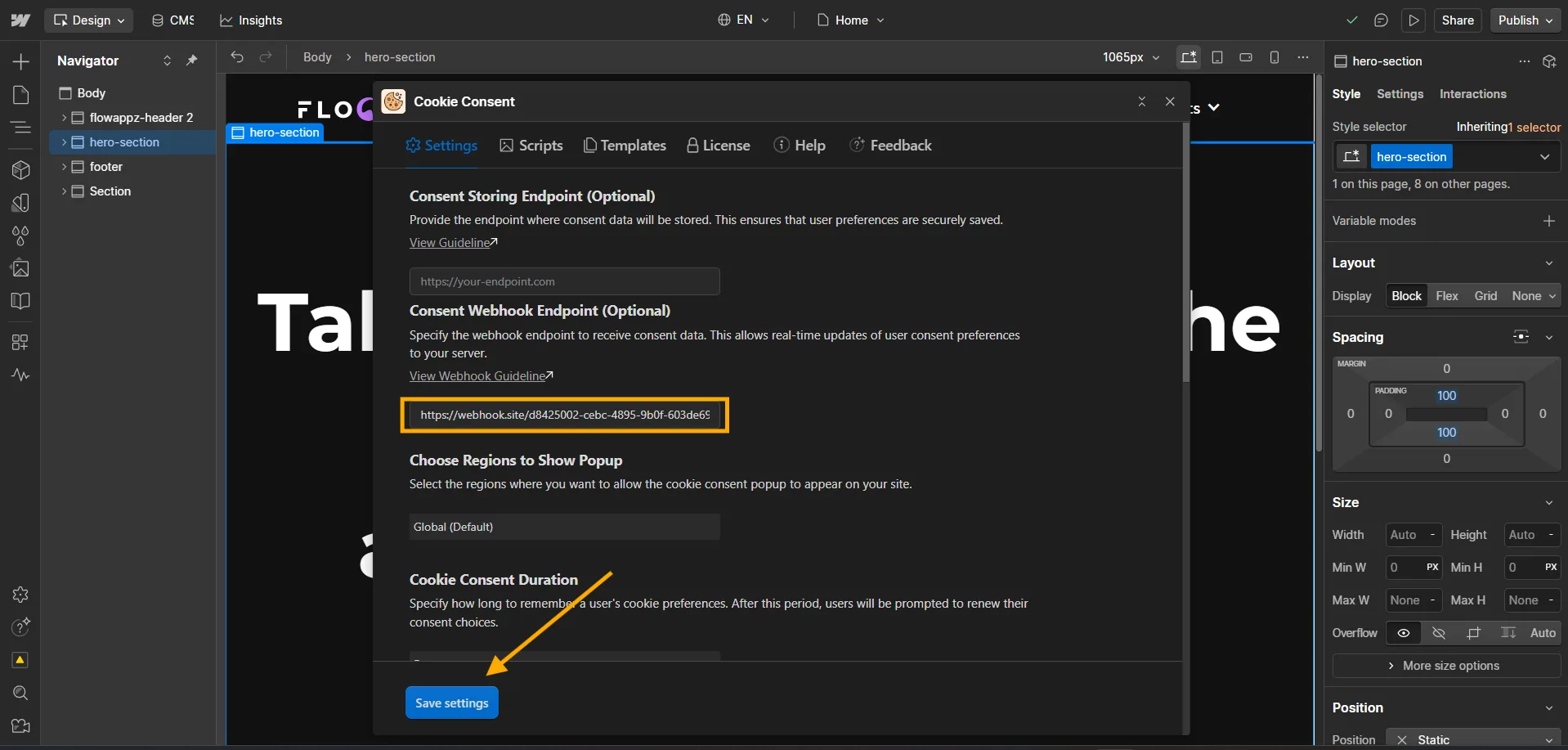Open quick find search icon

[21, 693]
